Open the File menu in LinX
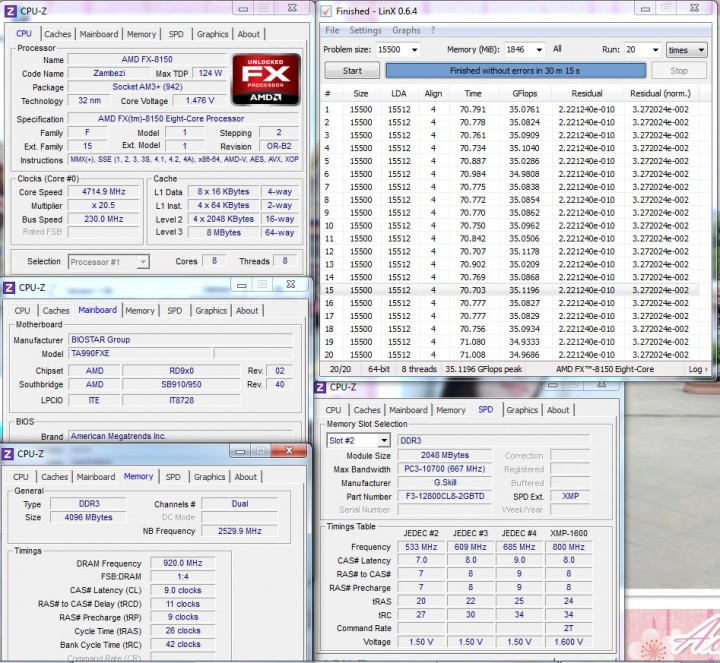720x663 pixels. (x=332, y=30)
